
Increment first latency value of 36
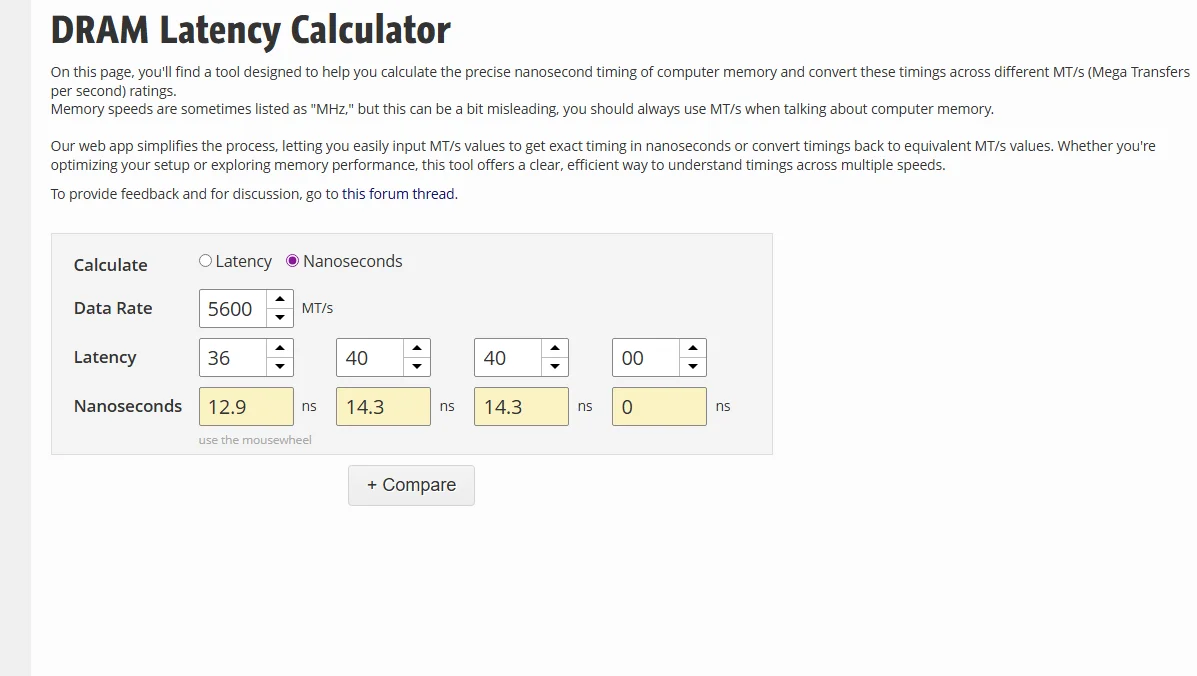280,348
